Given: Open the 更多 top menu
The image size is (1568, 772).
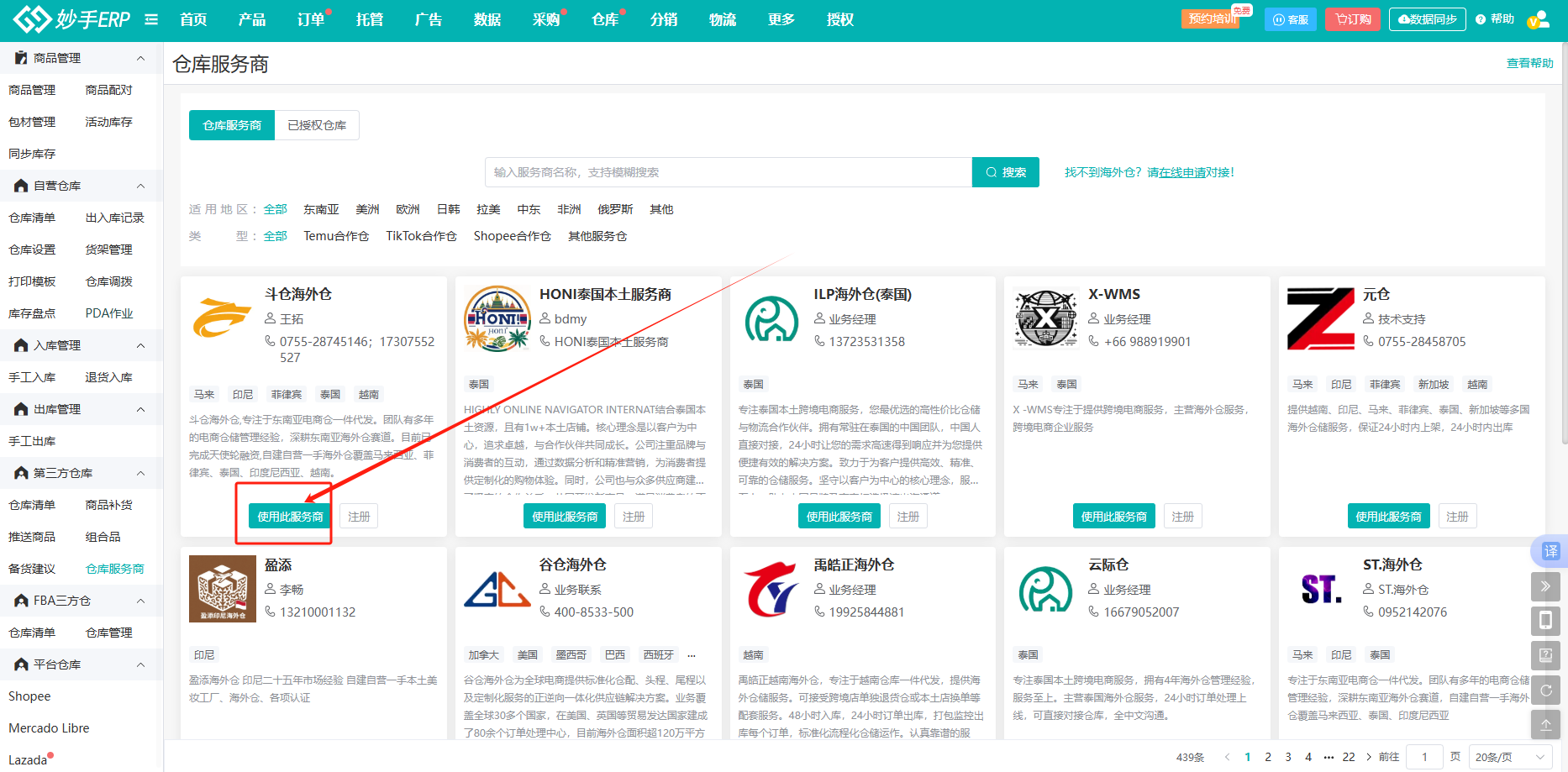Looking at the screenshot, I should coord(781,19).
